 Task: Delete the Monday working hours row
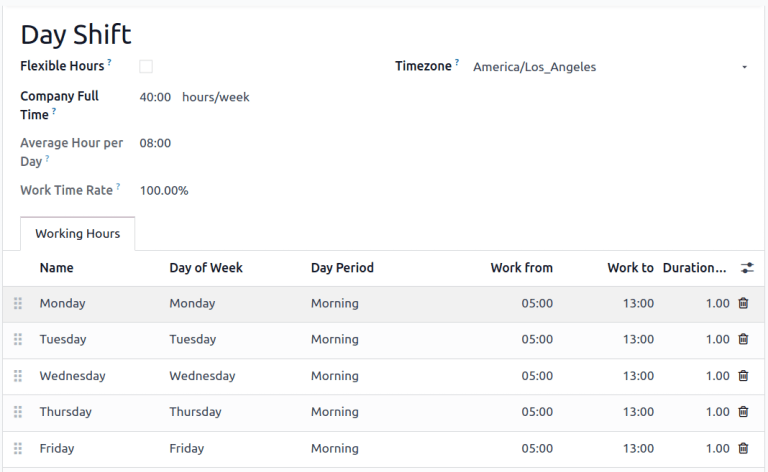[x=743, y=303]
